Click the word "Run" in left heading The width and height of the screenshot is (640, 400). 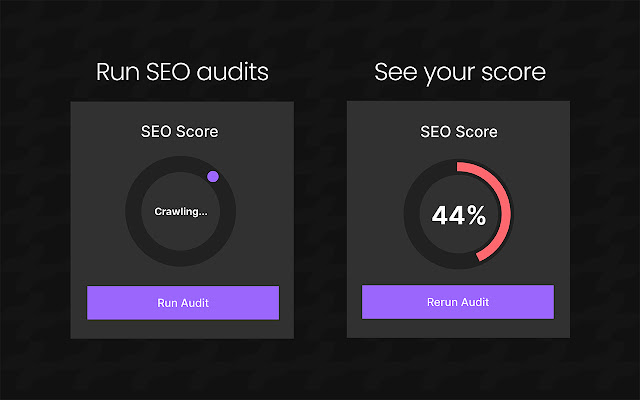click(x=117, y=72)
